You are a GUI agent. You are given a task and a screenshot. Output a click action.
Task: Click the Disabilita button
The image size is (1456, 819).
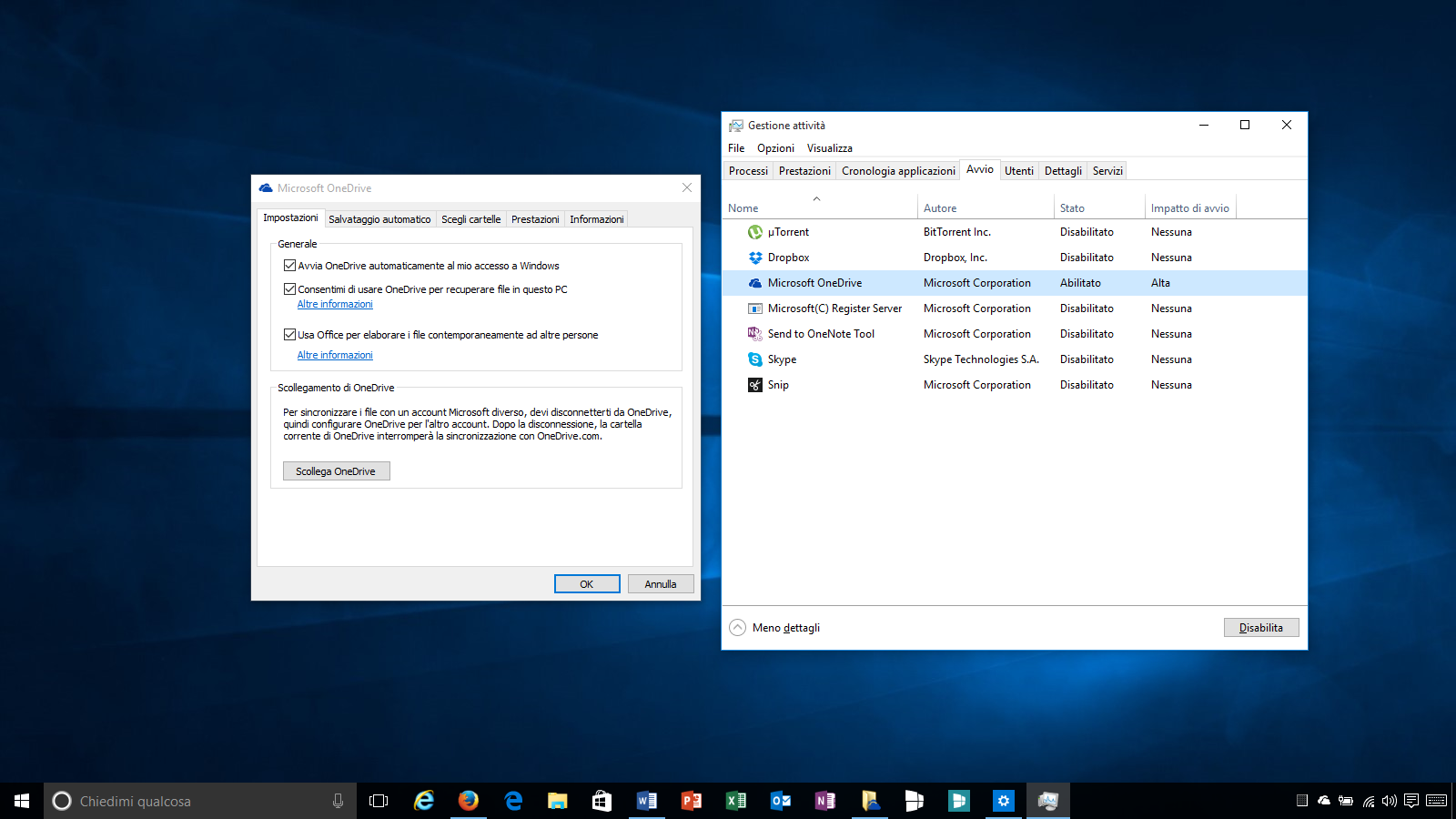click(x=1261, y=628)
